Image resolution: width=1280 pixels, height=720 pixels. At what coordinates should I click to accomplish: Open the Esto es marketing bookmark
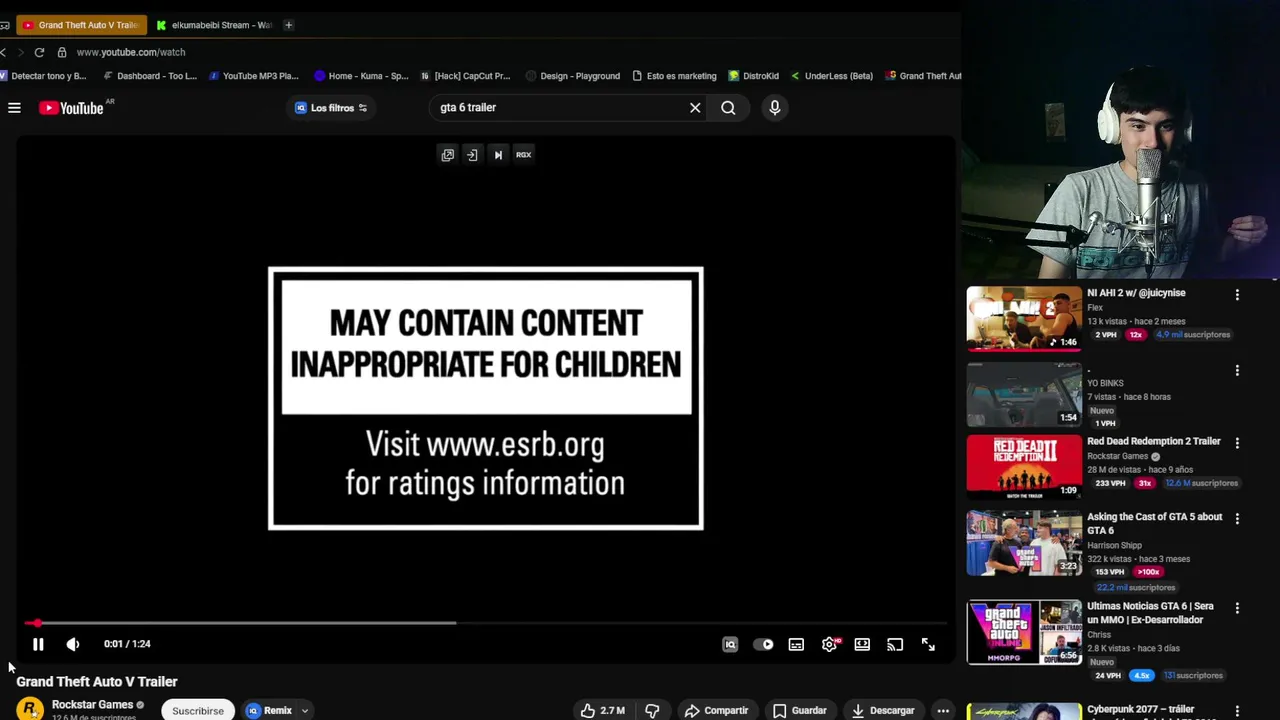pos(674,76)
